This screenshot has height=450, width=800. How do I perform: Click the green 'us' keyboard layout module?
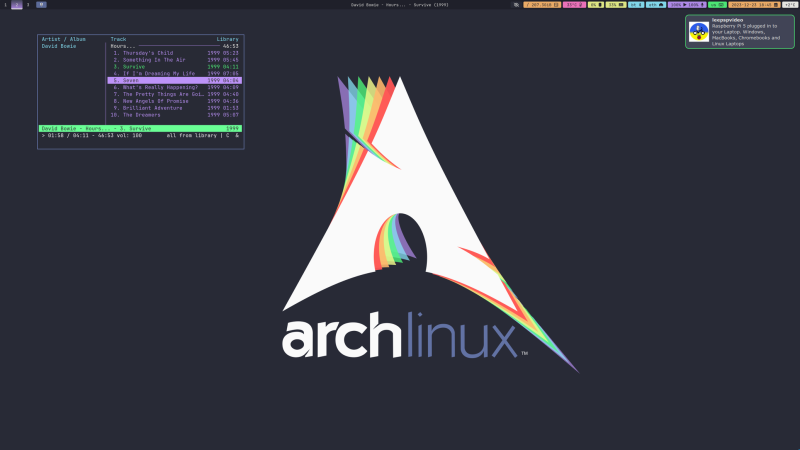tap(717, 5)
